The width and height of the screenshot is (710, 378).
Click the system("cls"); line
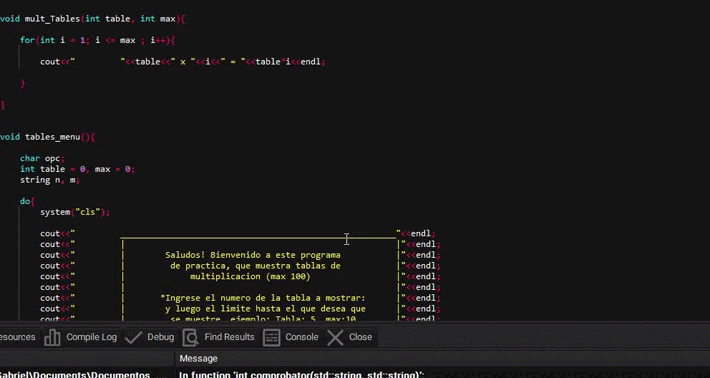click(75, 212)
